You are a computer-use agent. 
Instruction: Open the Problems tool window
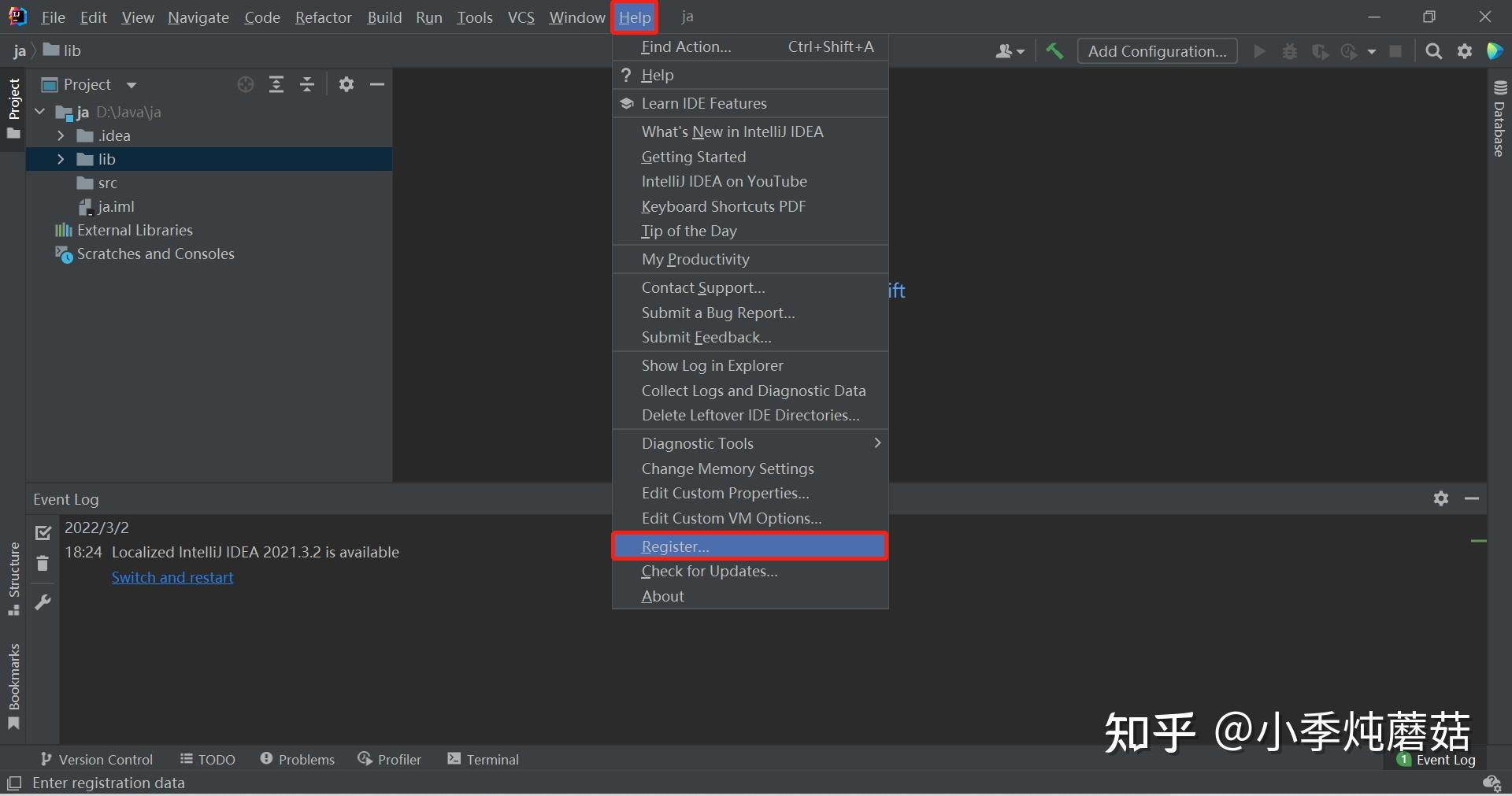click(x=298, y=759)
